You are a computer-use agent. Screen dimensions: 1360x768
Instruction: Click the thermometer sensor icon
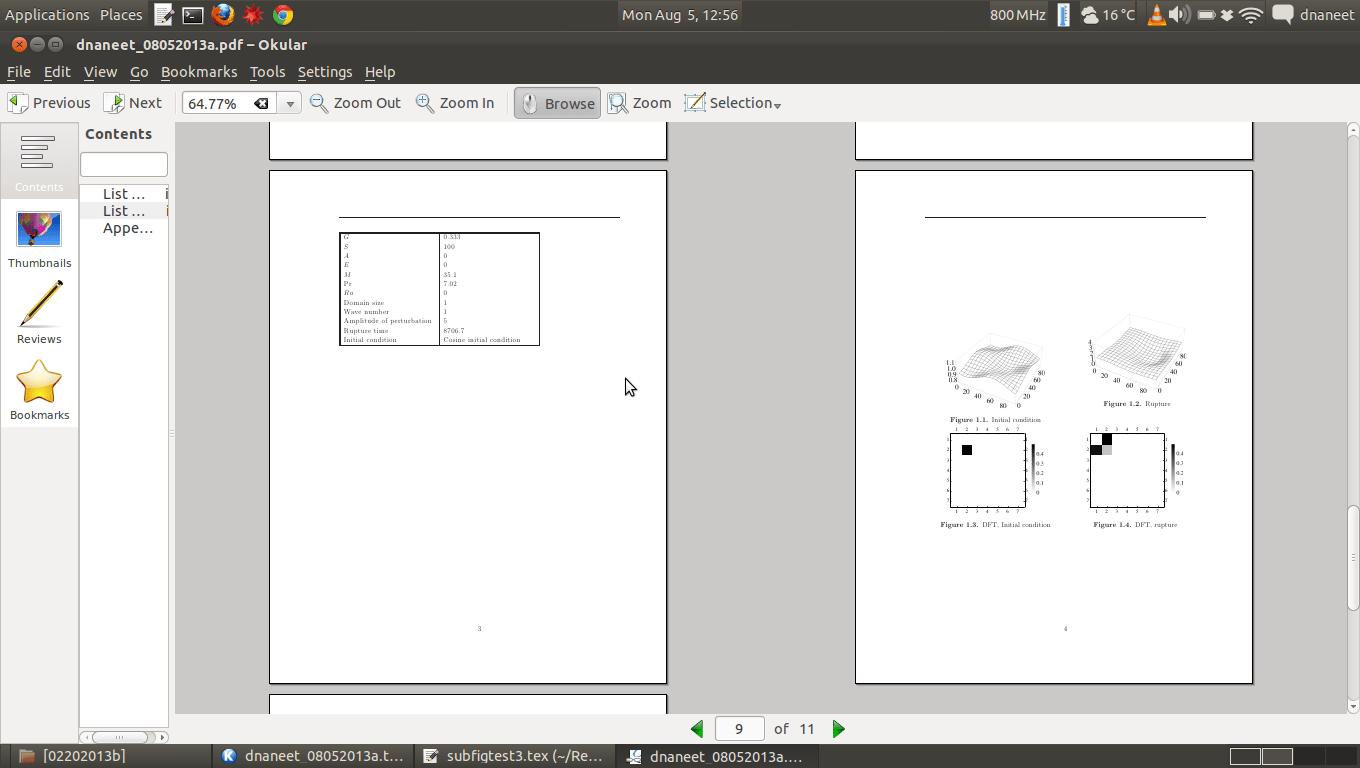[1063, 15]
